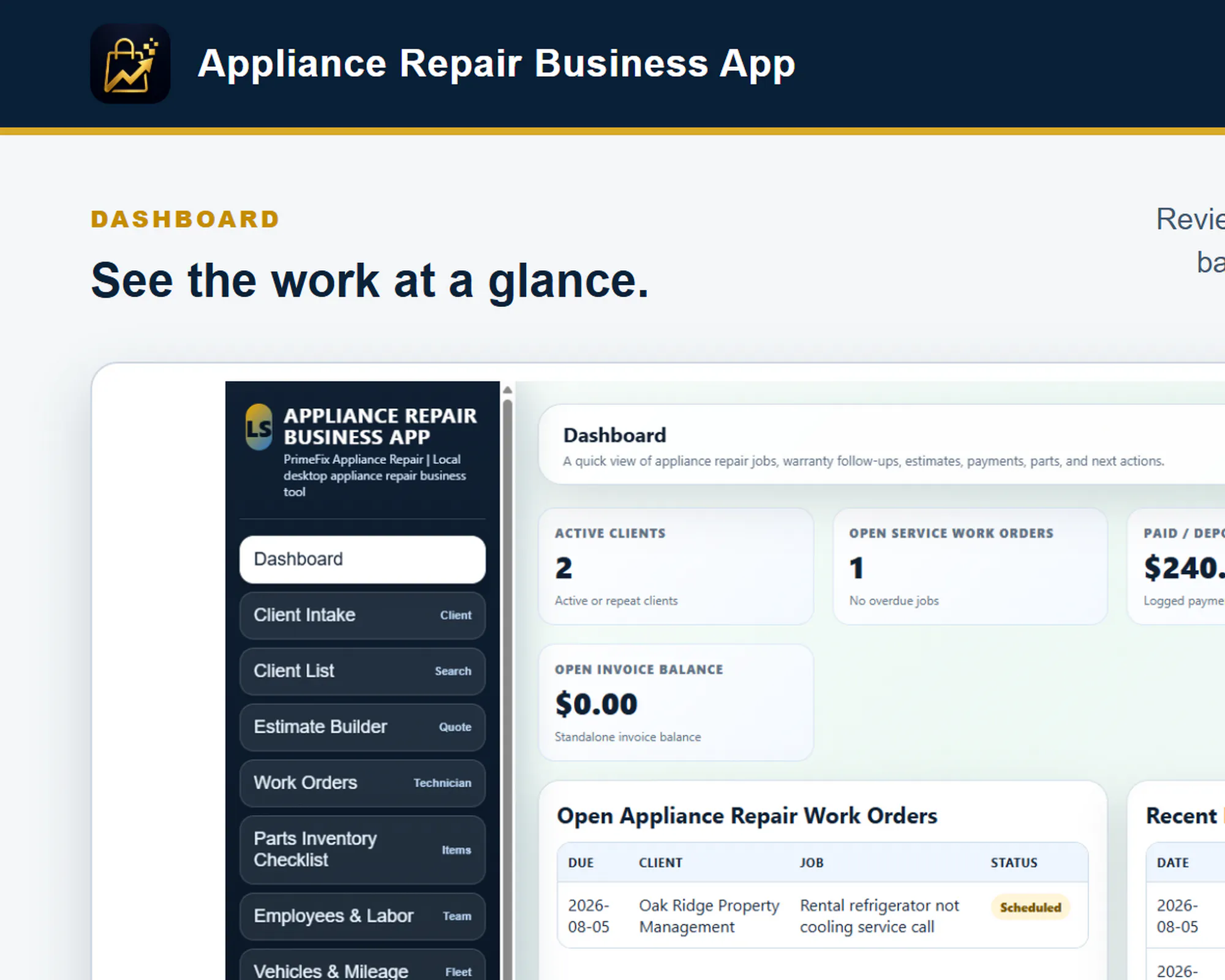
Task: Open Parts Inventory Checklist
Action: click(363, 850)
